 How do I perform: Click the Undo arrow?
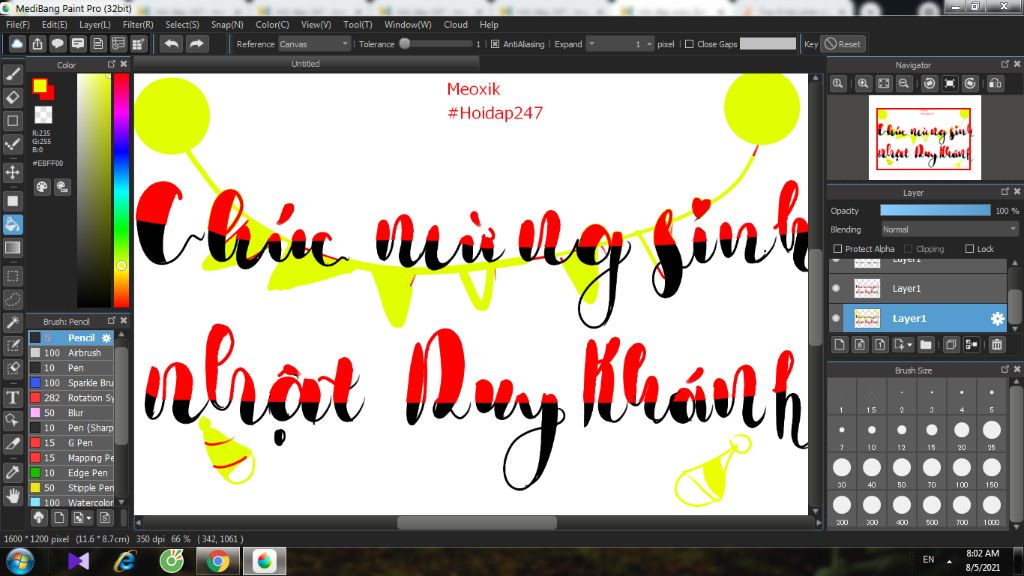(x=171, y=44)
